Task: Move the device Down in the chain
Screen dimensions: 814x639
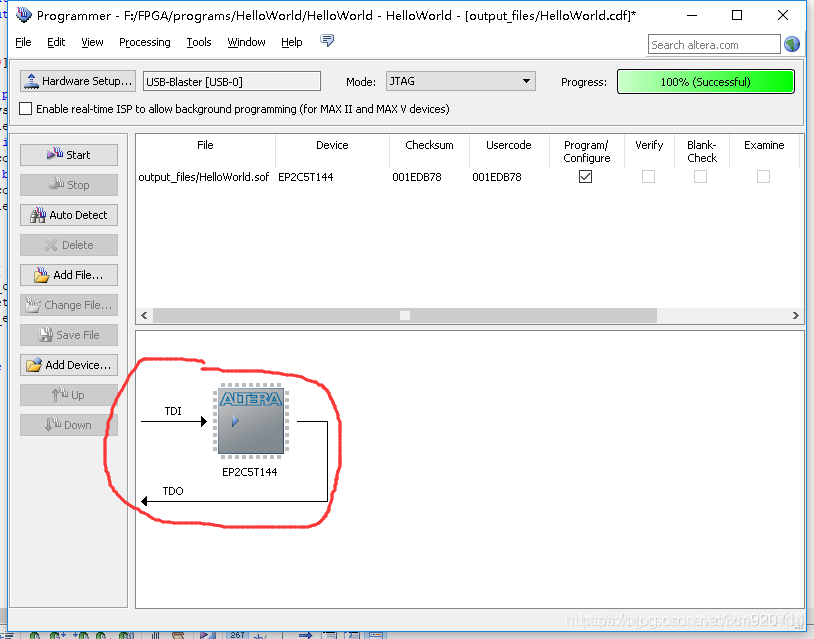Action: [69, 425]
